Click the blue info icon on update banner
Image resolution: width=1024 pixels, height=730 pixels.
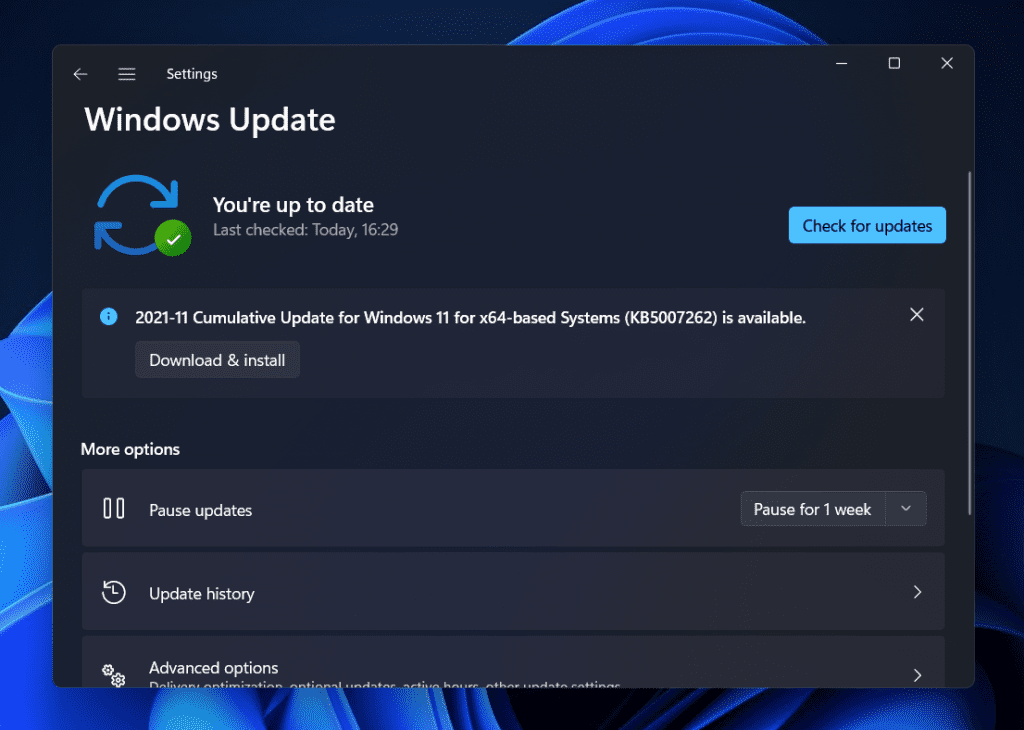click(x=108, y=316)
